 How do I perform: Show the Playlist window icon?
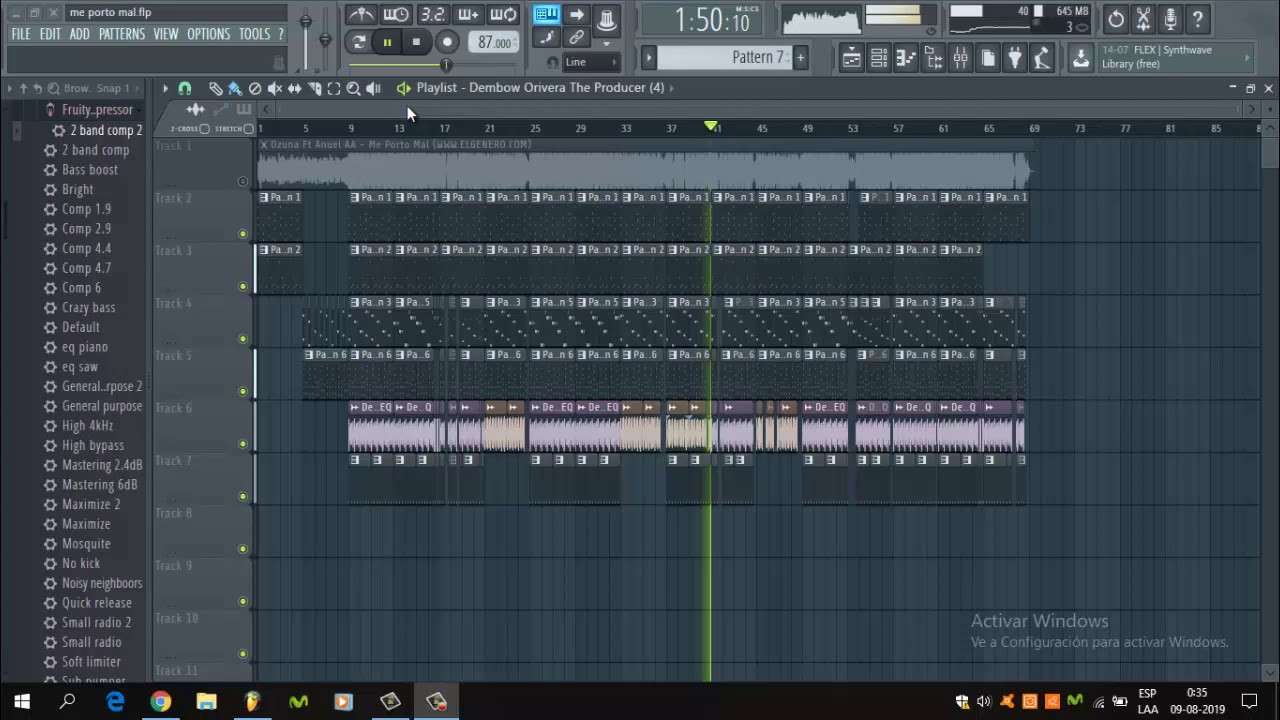(851, 58)
